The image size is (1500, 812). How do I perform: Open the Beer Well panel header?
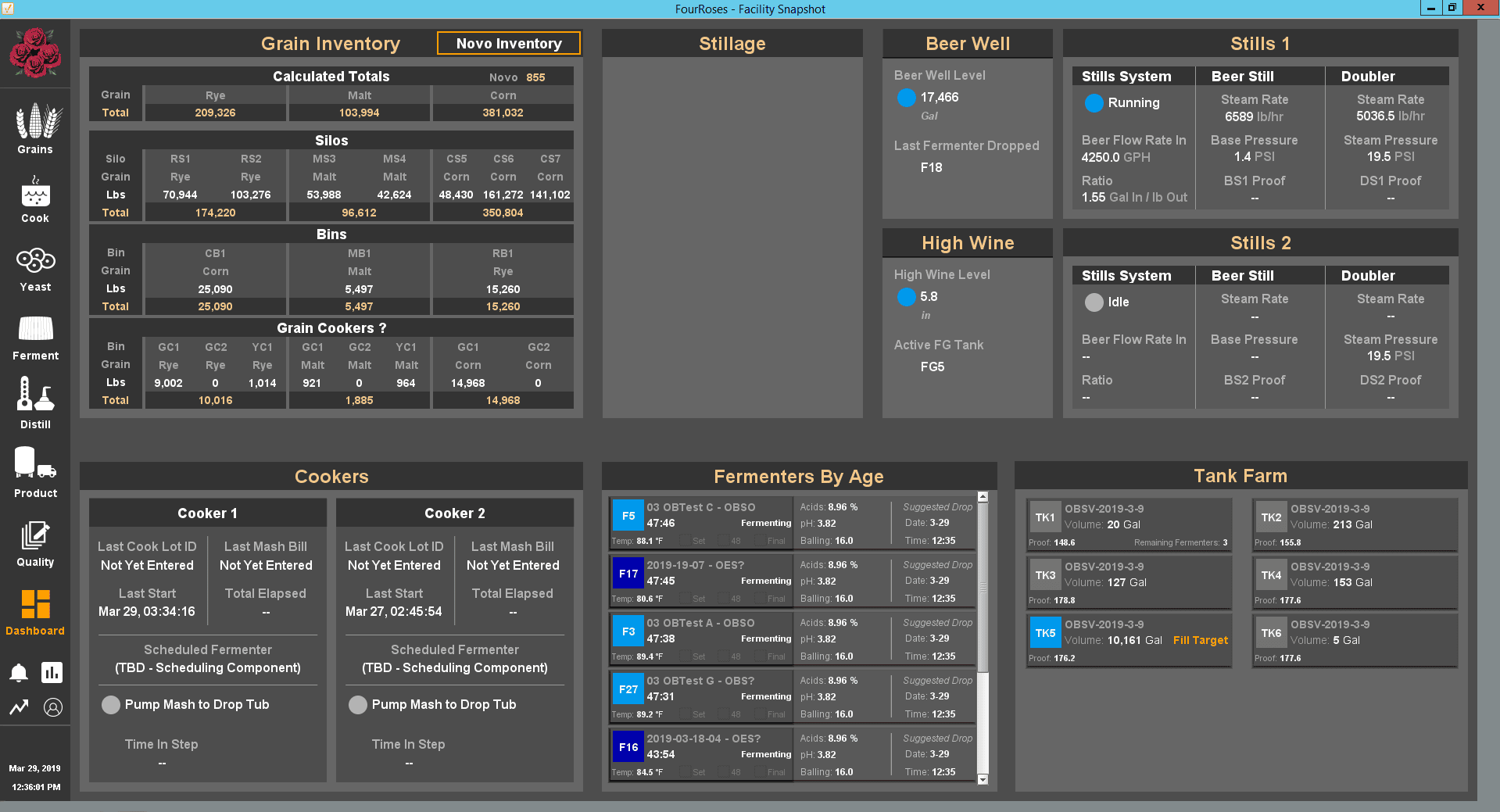pos(968,44)
